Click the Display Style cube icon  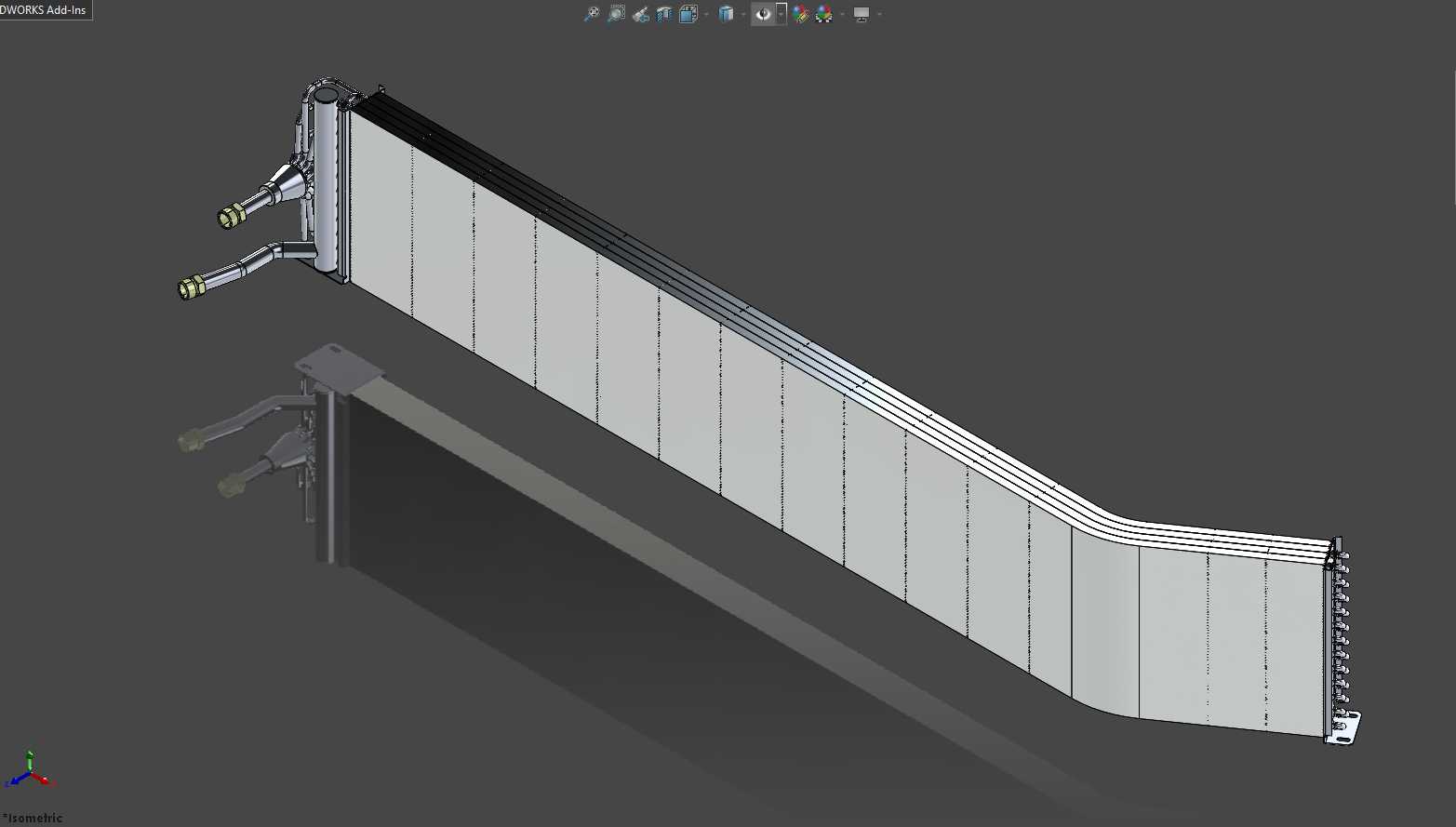[x=726, y=14]
